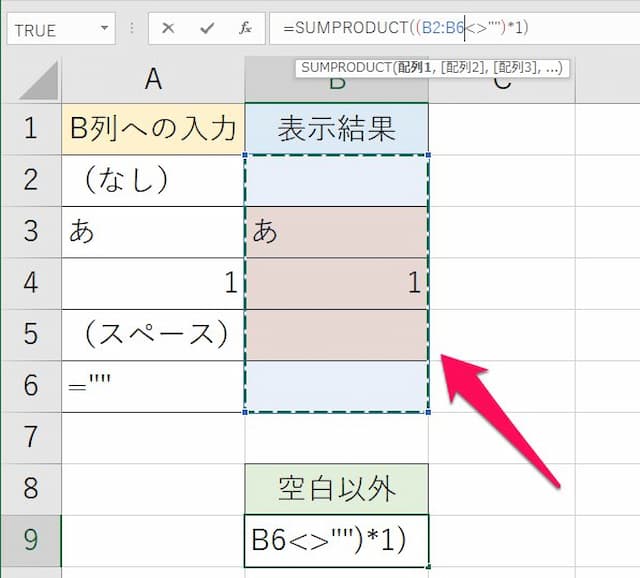Click cell B6 at range bottom

pos(337,386)
